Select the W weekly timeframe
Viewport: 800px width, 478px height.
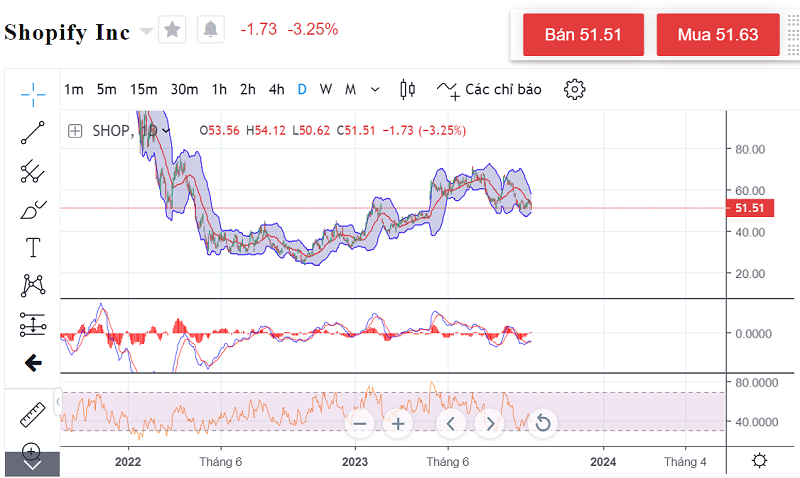326,89
